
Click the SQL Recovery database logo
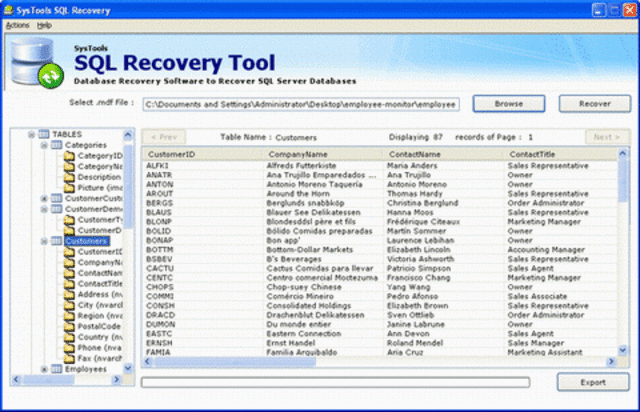37,62
